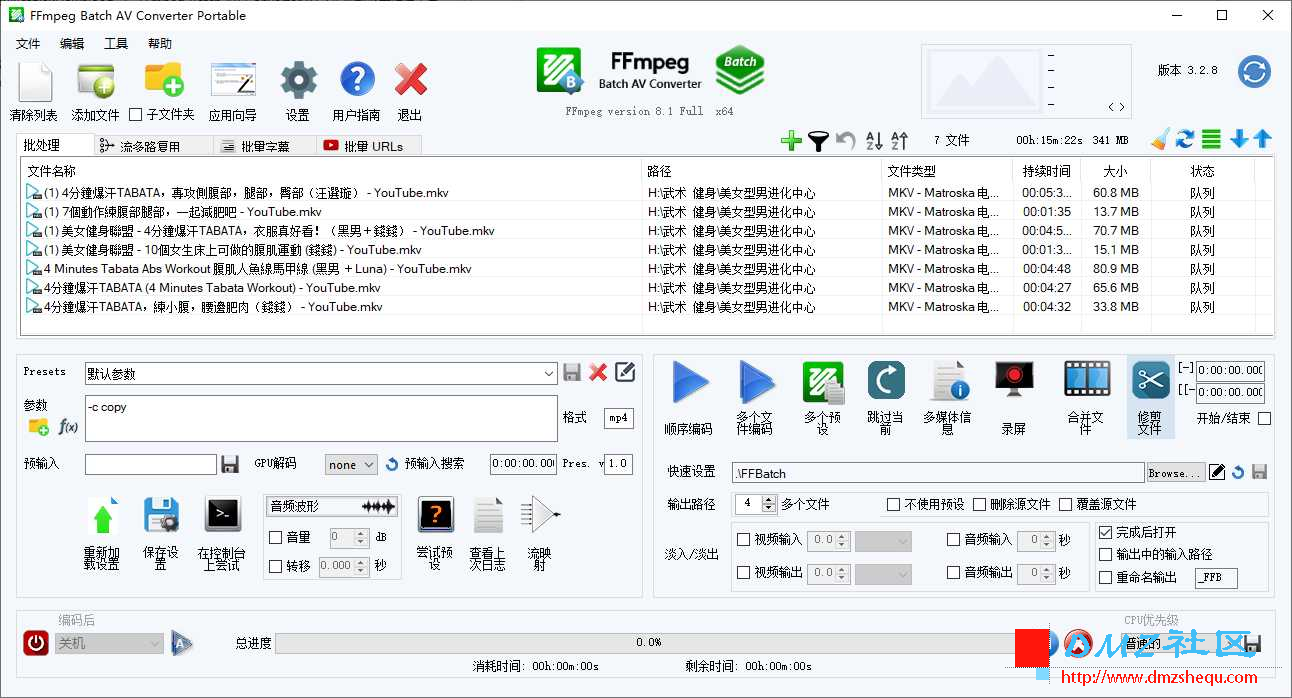
Task: Uncheck the 完成后打开 checkbox
Action: (1105, 533)
